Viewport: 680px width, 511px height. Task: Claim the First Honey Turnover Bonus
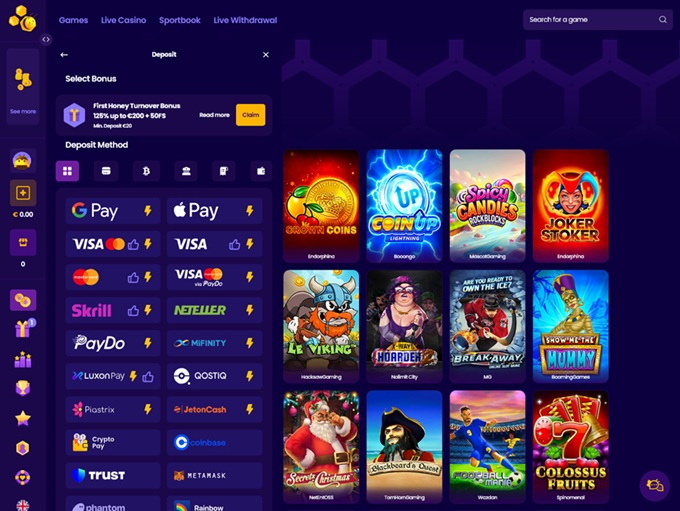coord(251,115)
